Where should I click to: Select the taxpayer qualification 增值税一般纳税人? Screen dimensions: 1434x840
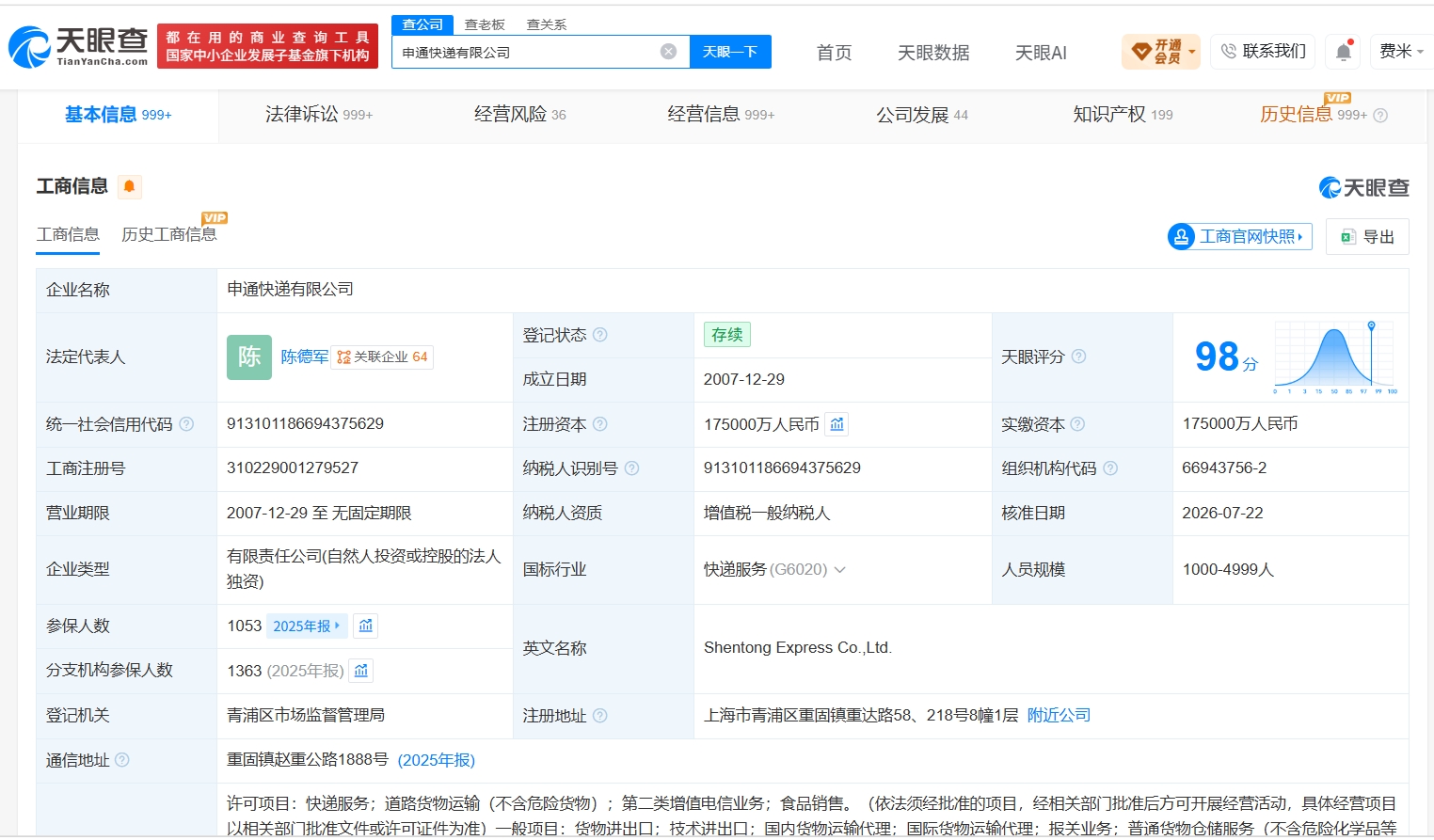click(767, 514)
